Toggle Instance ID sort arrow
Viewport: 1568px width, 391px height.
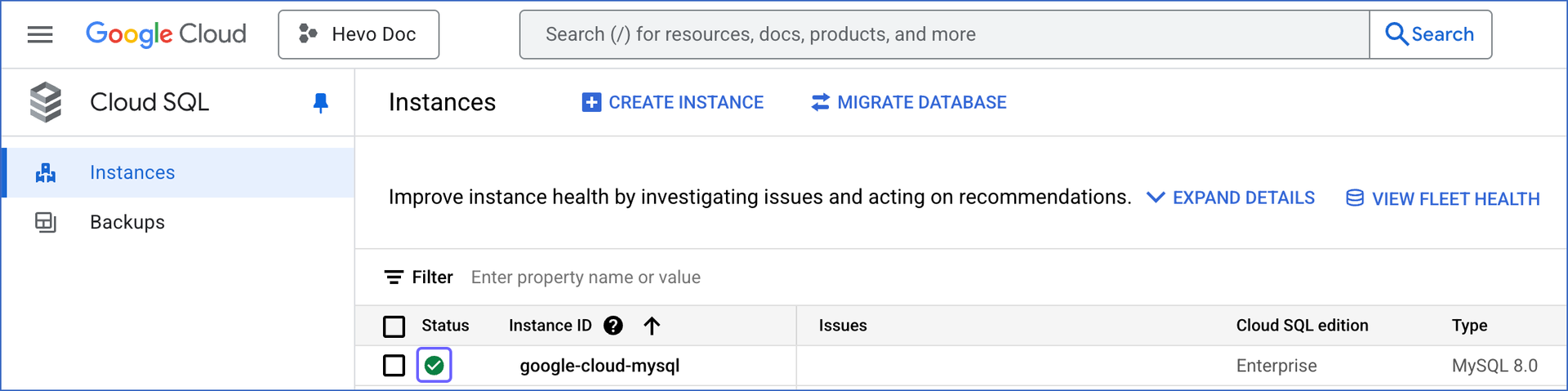point(652,326)
